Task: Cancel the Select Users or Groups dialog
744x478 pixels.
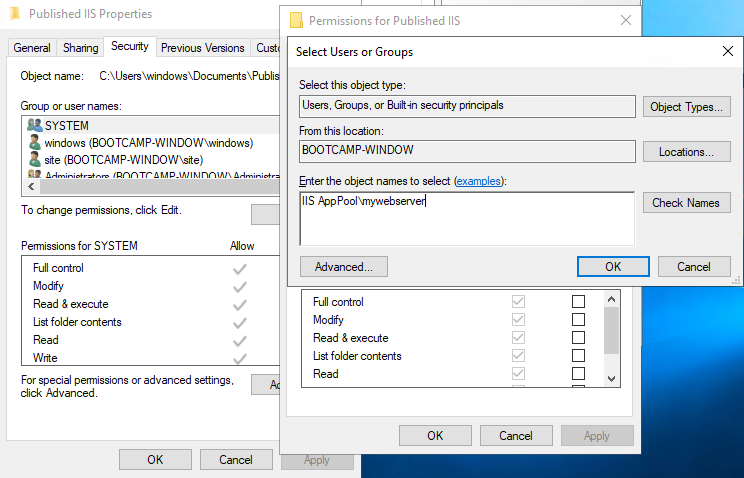Action: (x=694, y=267)
